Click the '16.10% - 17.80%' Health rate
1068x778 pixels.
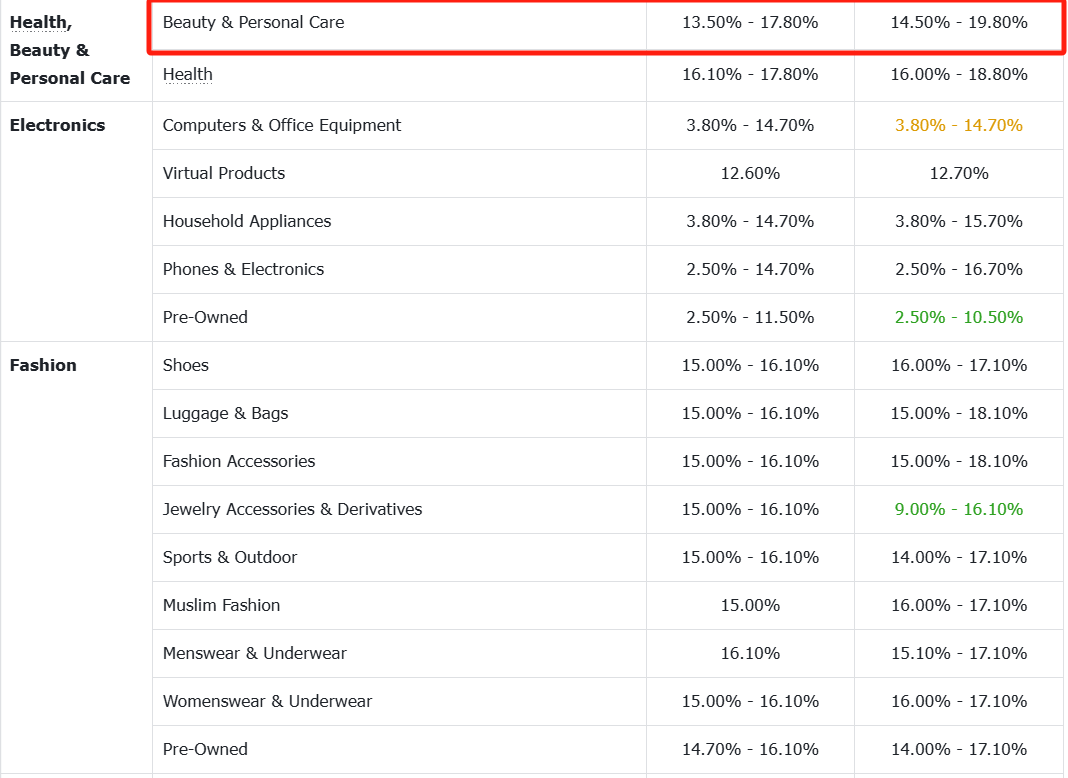[x=750, y=74]
